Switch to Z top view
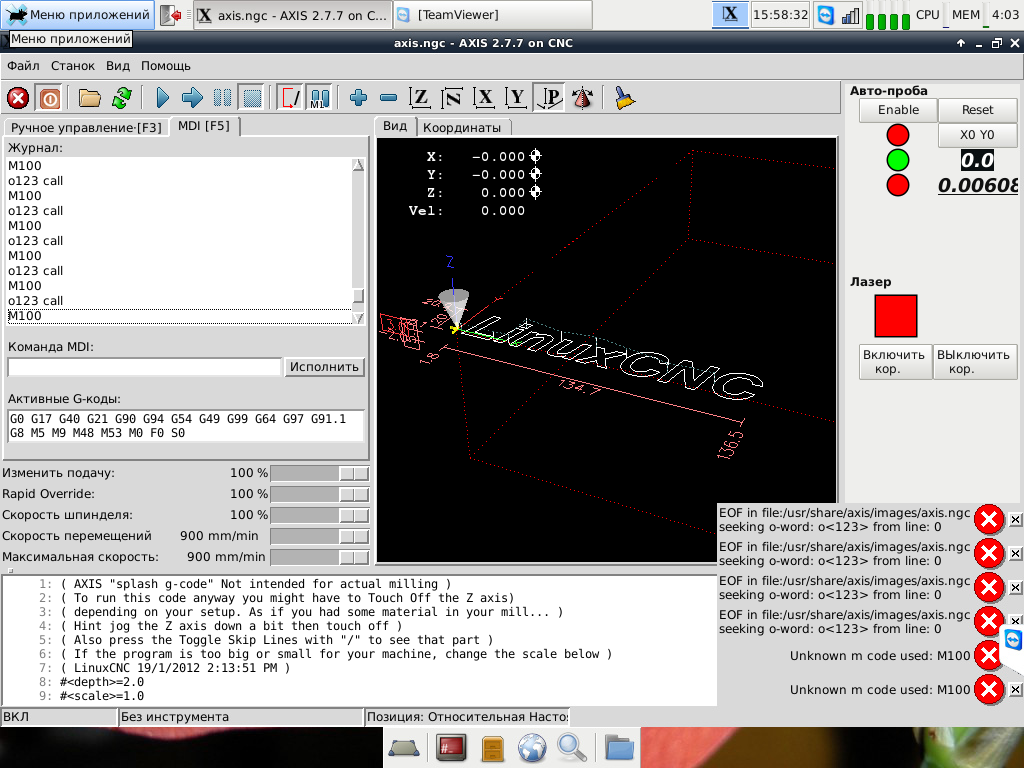This screenshot has height=768, width=1024. [419, 99]
